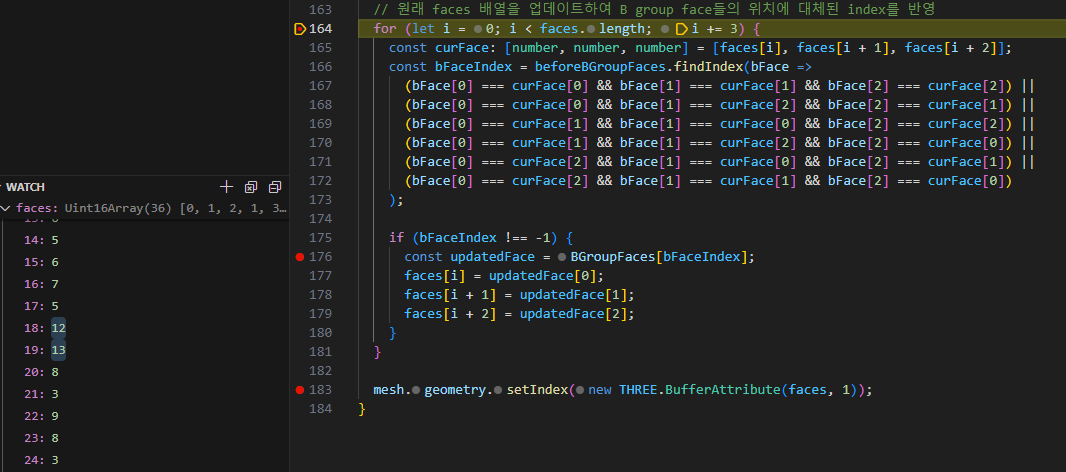Viewport: 1066px width, 472px height.
Task: Collapse the faces Uint16Array watch entry
Action: coord(5,208)
